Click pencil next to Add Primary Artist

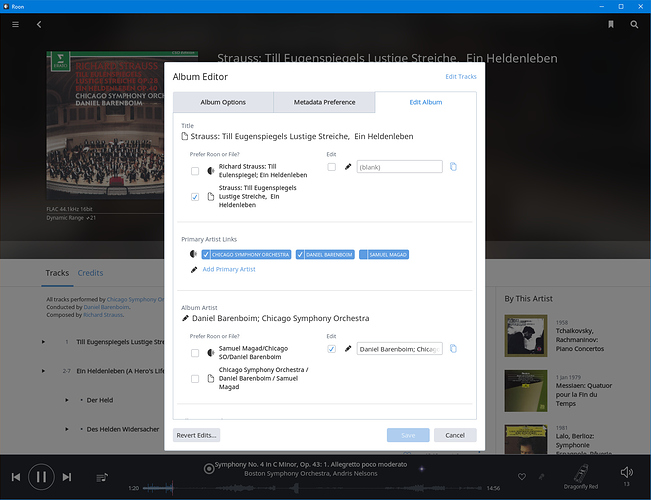click(x=193, y=270)
